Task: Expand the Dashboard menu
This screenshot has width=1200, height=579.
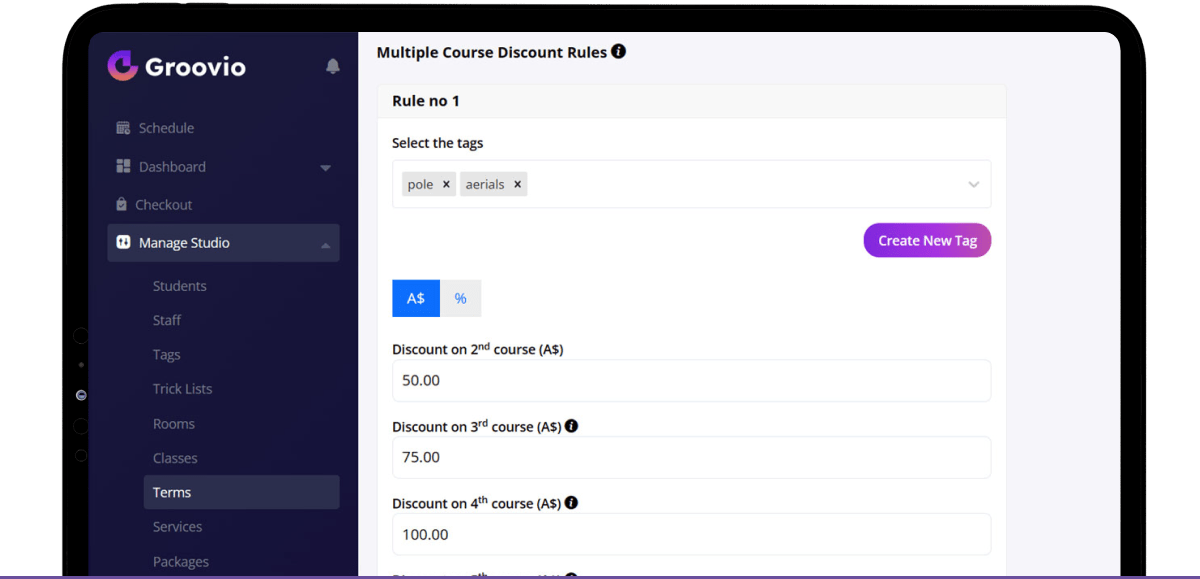Action: click(x=325, y=168)
